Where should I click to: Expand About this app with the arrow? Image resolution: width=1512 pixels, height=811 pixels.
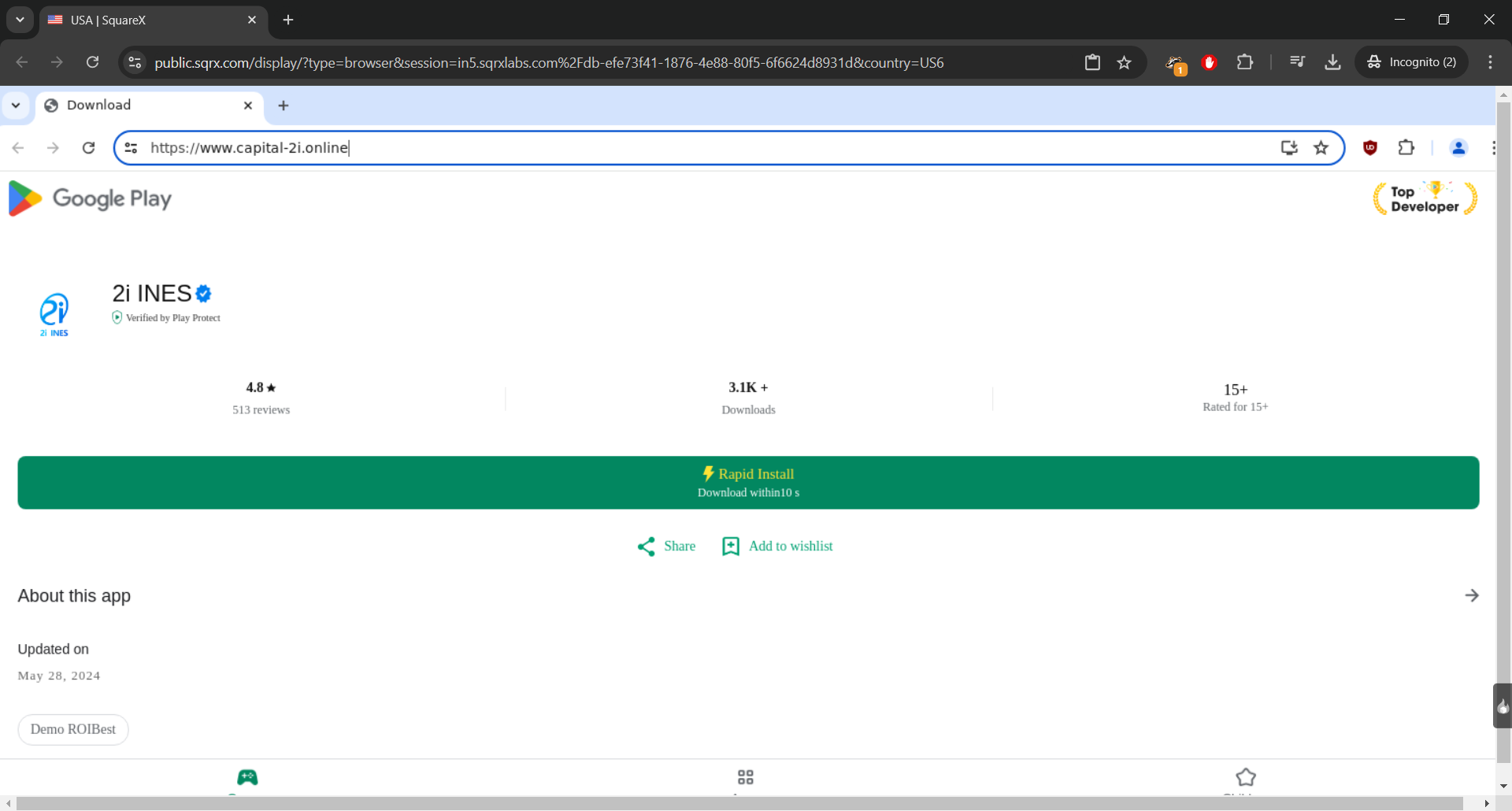(x=1471, y=595)
